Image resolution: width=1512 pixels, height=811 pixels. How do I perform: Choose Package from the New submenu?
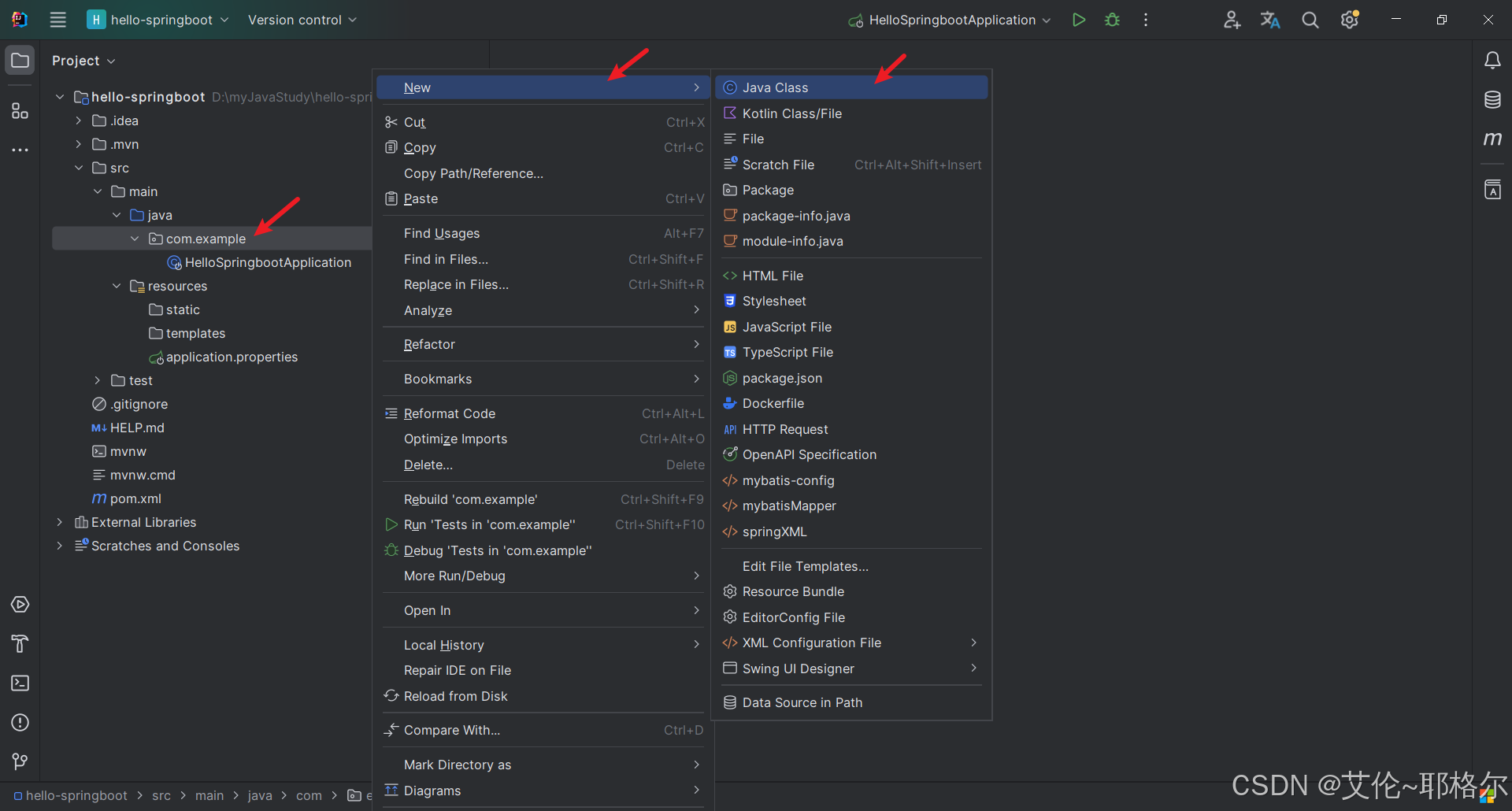(x=851, y=190)
